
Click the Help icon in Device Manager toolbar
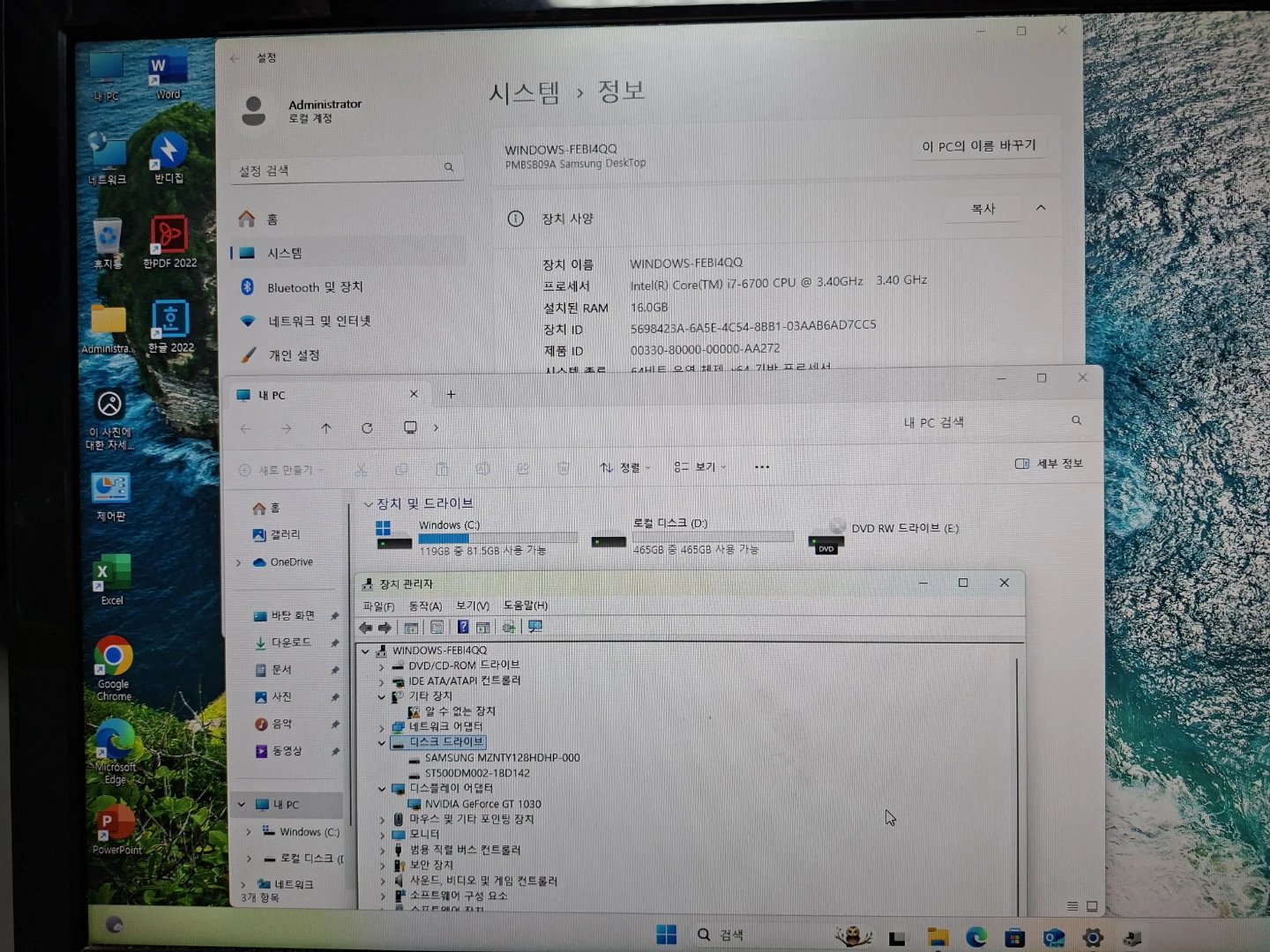(x=463, y=627)
